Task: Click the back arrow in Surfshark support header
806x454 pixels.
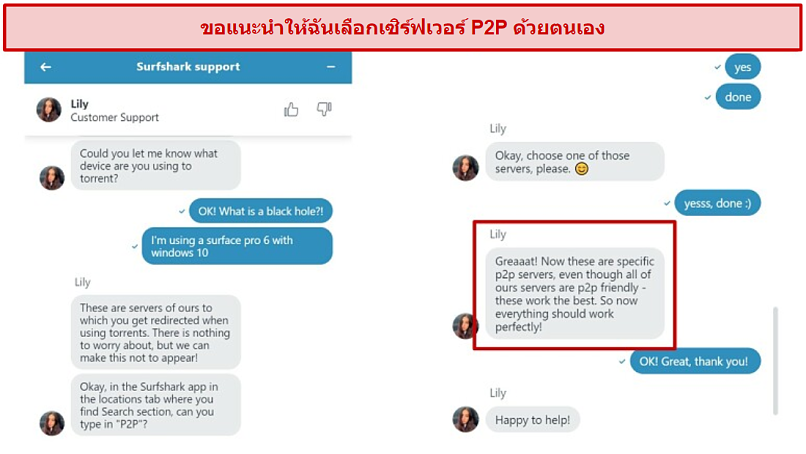Action: click(x=46, y=67)
